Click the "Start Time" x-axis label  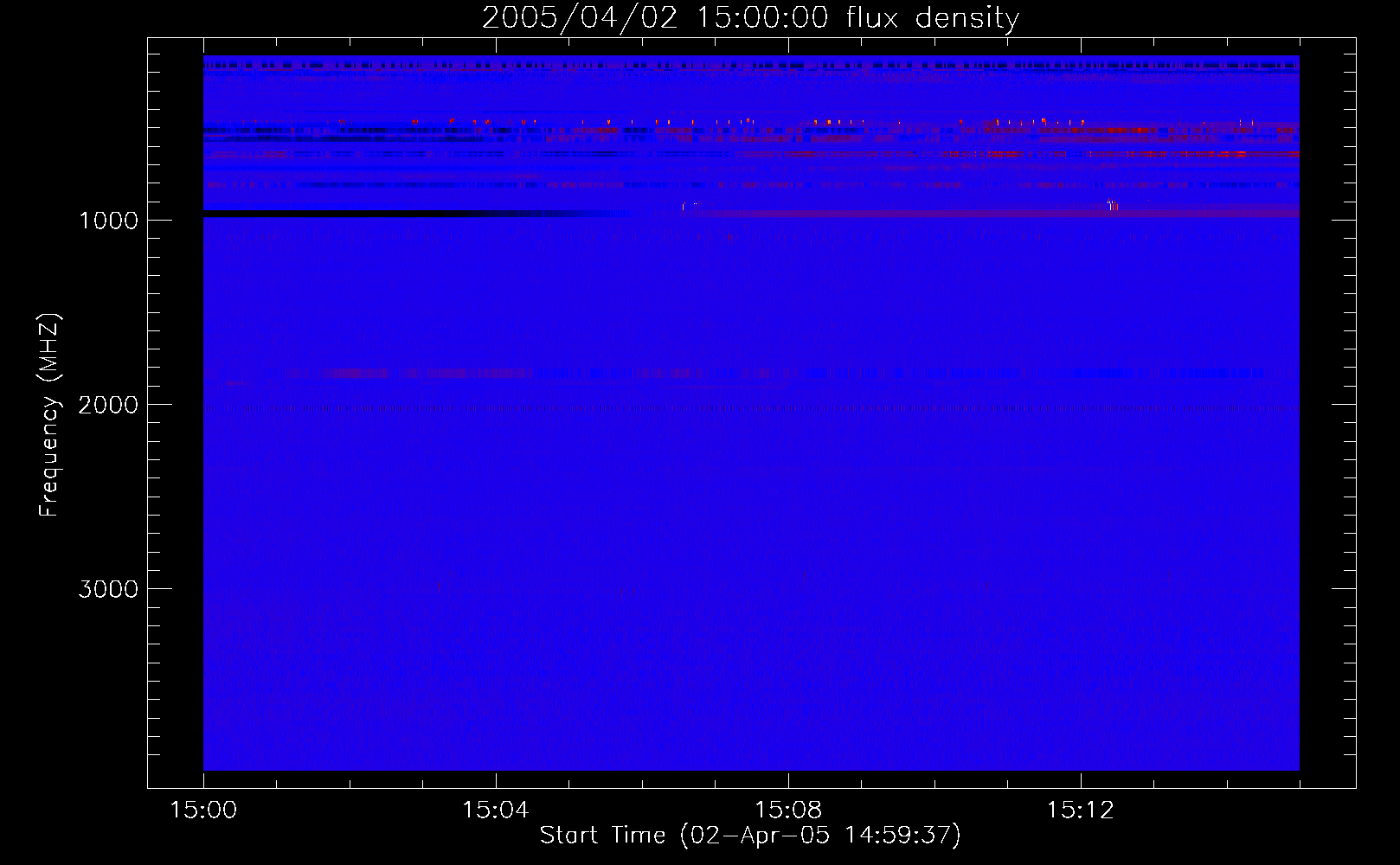(x=749, y=835)
